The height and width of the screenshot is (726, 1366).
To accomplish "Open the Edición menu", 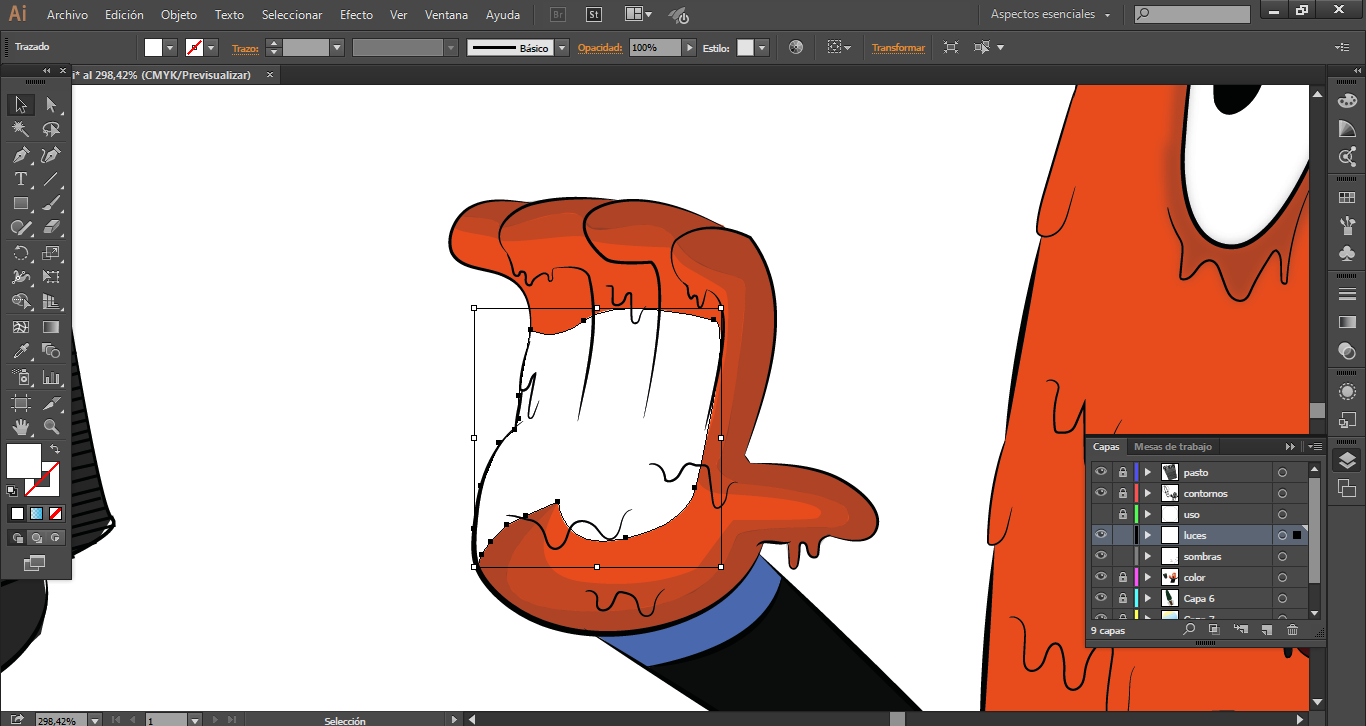I will click(x=124, y=15).
